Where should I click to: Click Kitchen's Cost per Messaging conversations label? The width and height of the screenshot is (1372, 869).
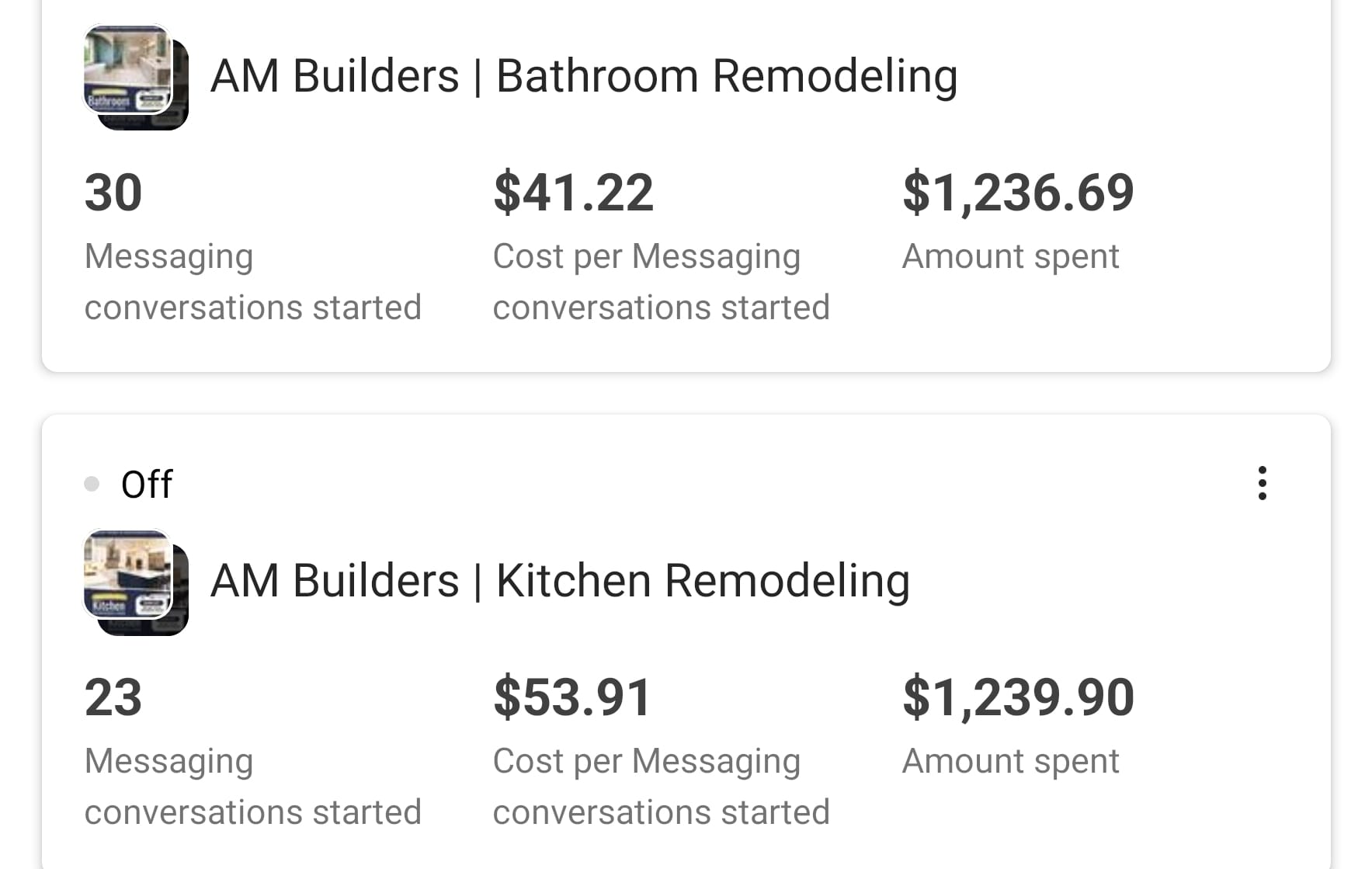coord(661,786)
